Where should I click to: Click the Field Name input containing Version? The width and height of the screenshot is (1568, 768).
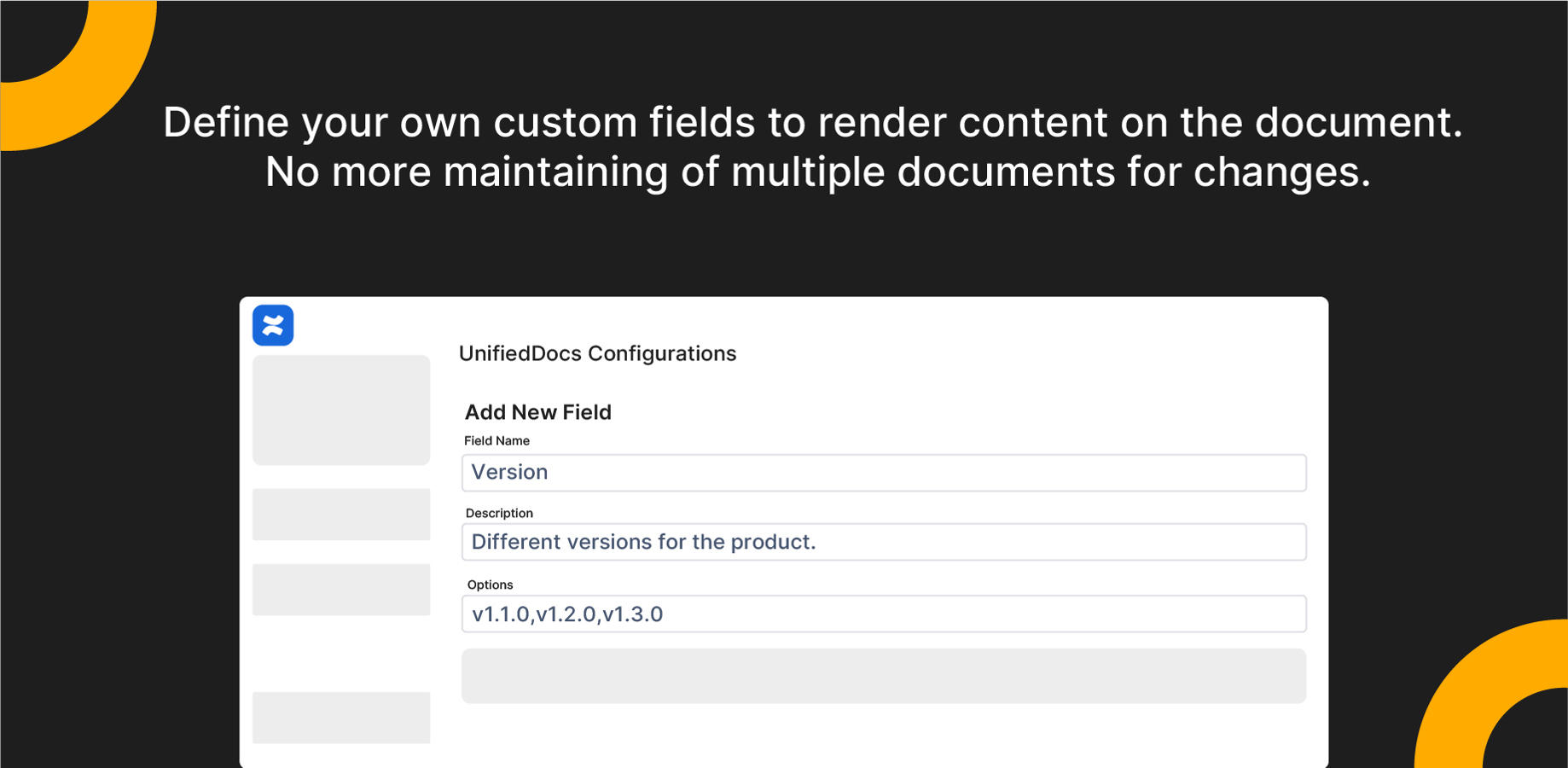click(883, 472)
